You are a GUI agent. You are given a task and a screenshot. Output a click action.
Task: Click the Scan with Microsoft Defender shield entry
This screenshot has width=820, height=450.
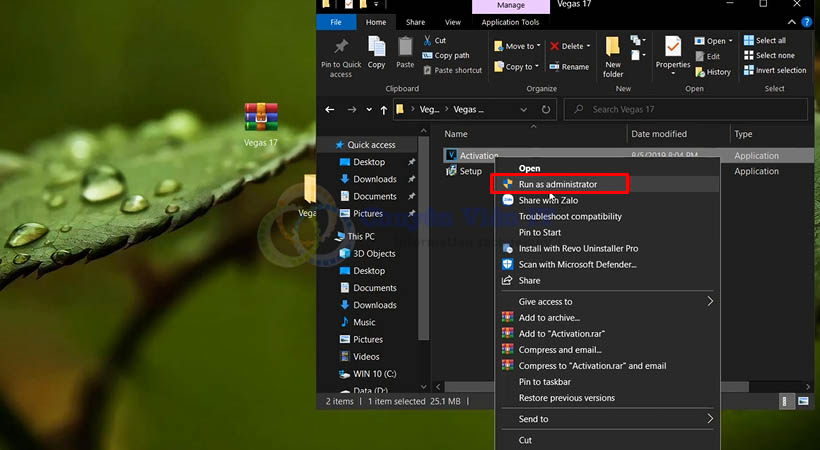(577, 264)
